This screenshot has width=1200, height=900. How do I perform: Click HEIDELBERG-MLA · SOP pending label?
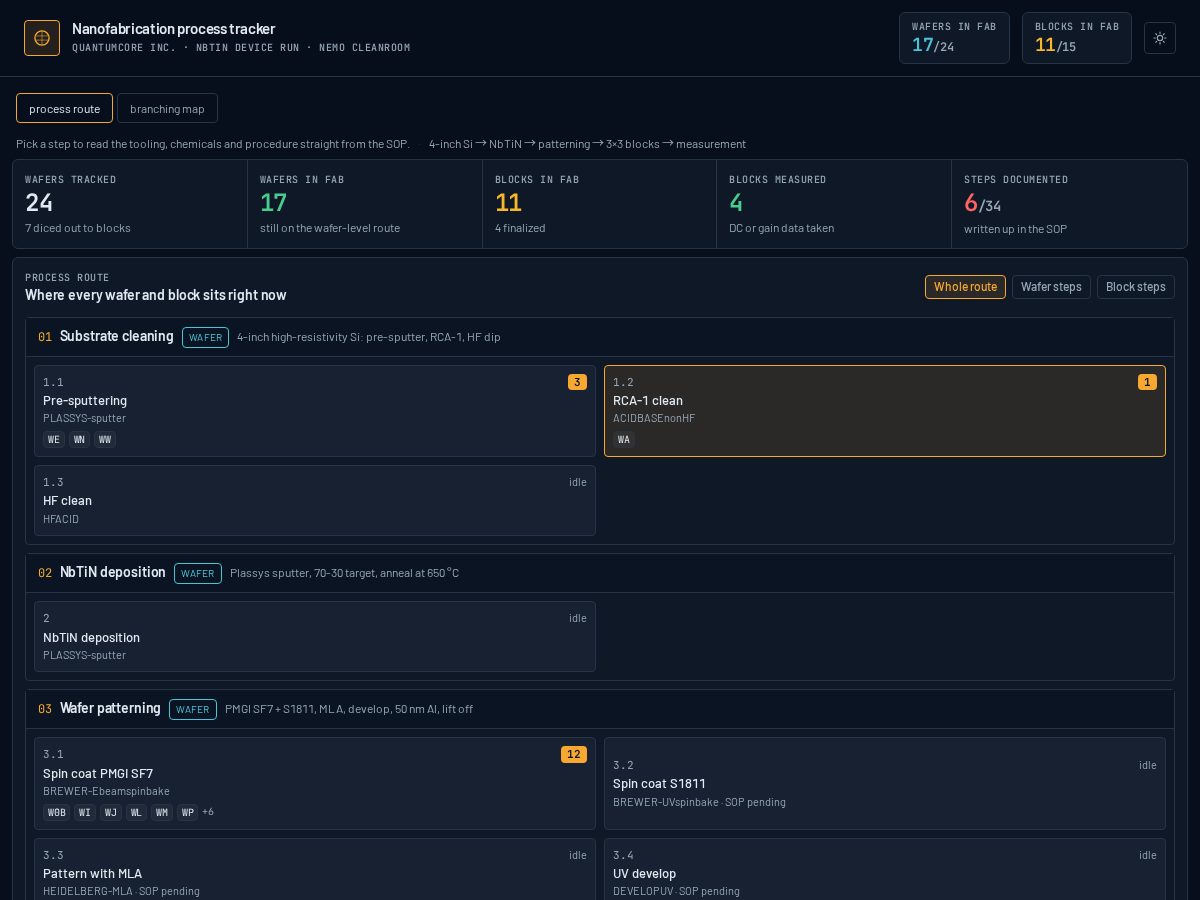[121, 891]
